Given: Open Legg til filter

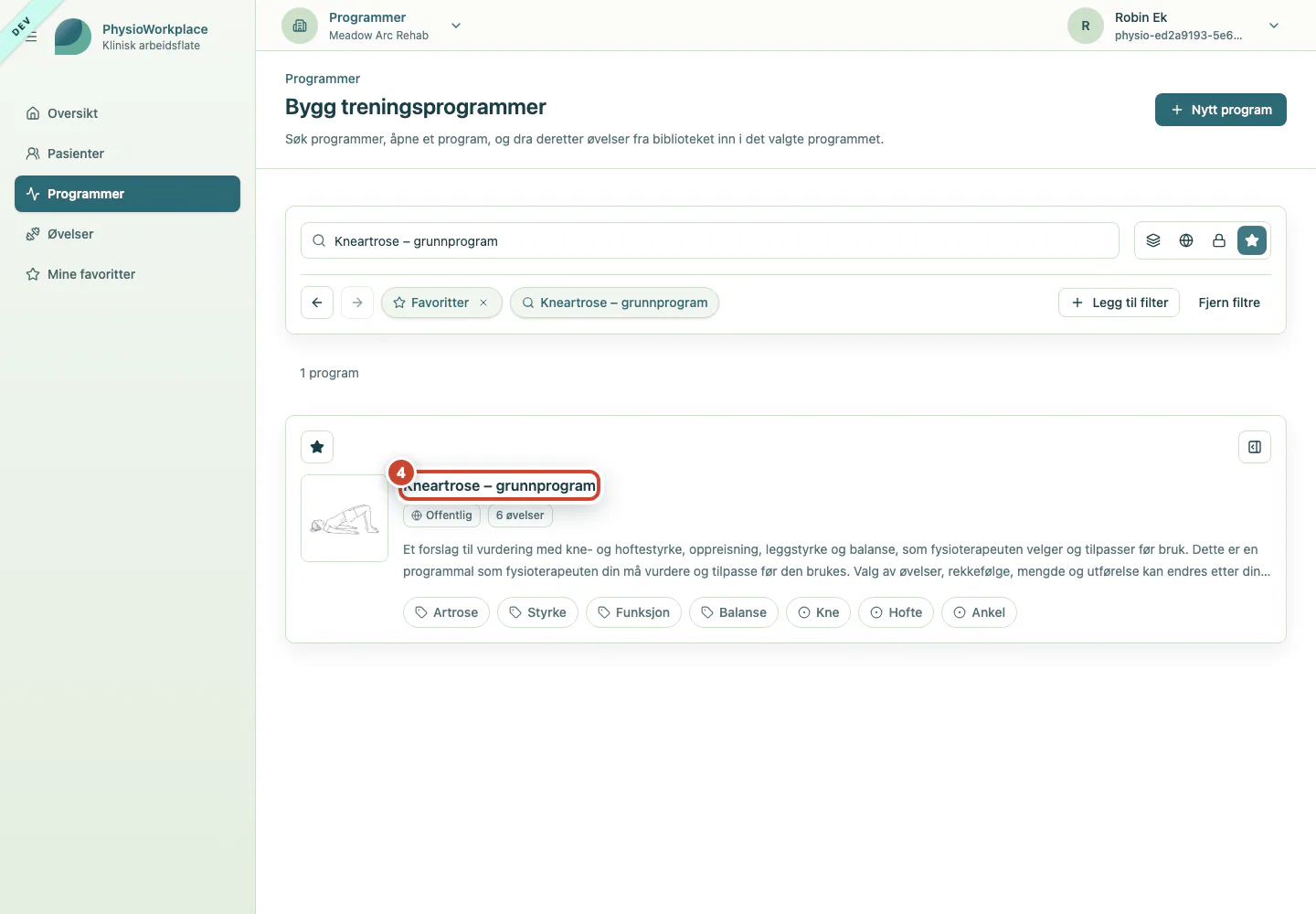Looking at the screenshot, I should [x=1120, y=303].
